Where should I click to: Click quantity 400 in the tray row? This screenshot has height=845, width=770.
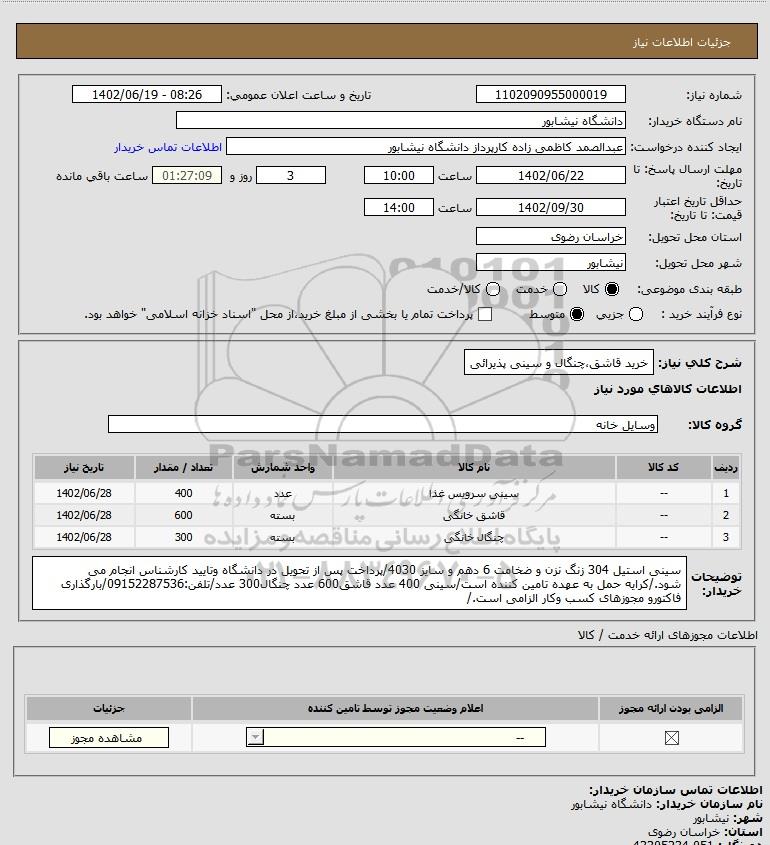point(183,493)
